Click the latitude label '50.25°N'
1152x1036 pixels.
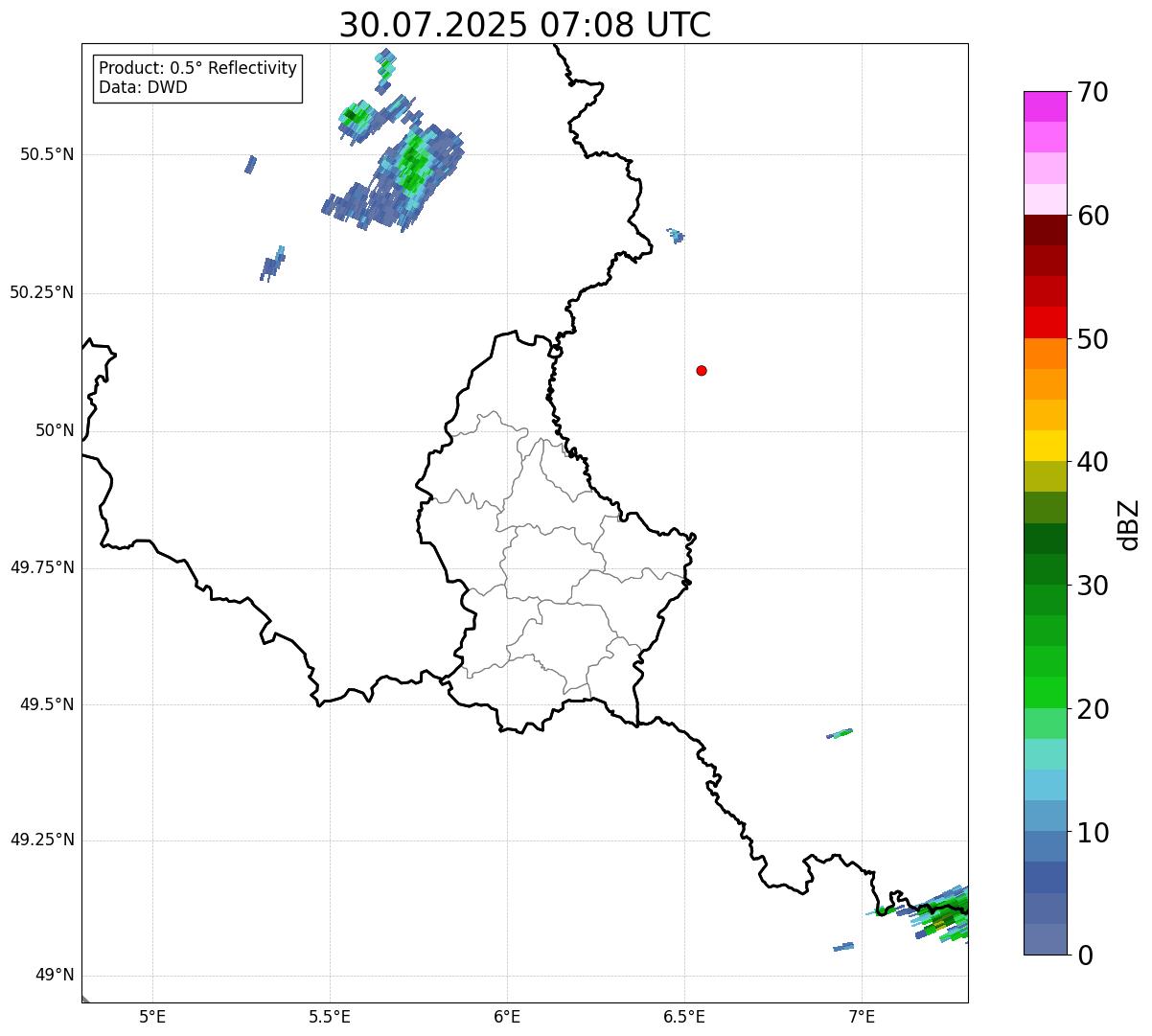42,292
